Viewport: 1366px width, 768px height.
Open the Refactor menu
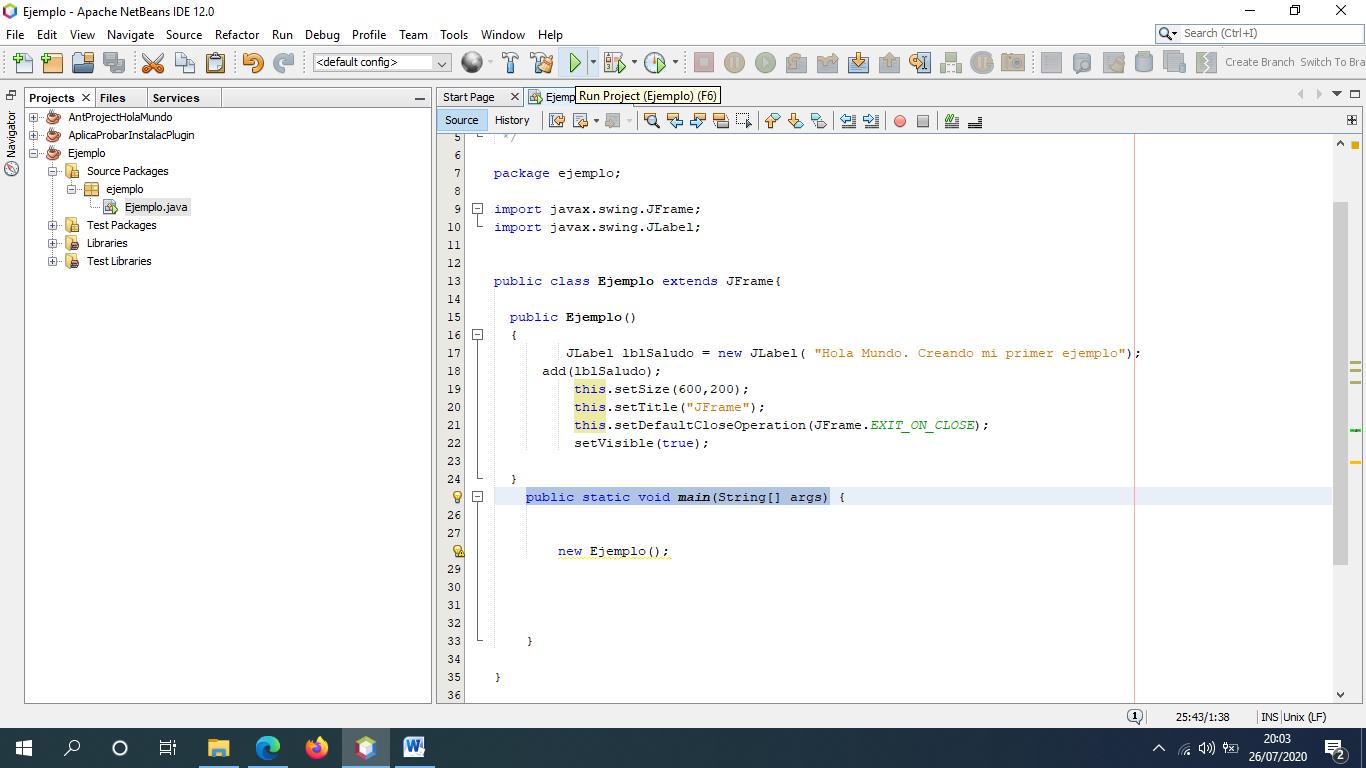237,34
